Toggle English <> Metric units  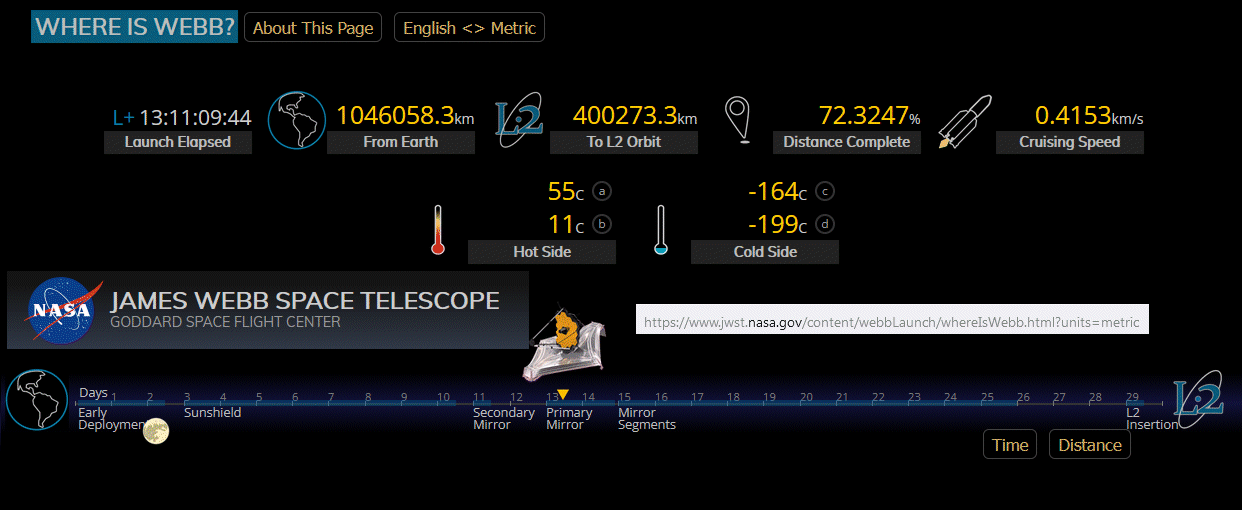[x=469, y=28]
